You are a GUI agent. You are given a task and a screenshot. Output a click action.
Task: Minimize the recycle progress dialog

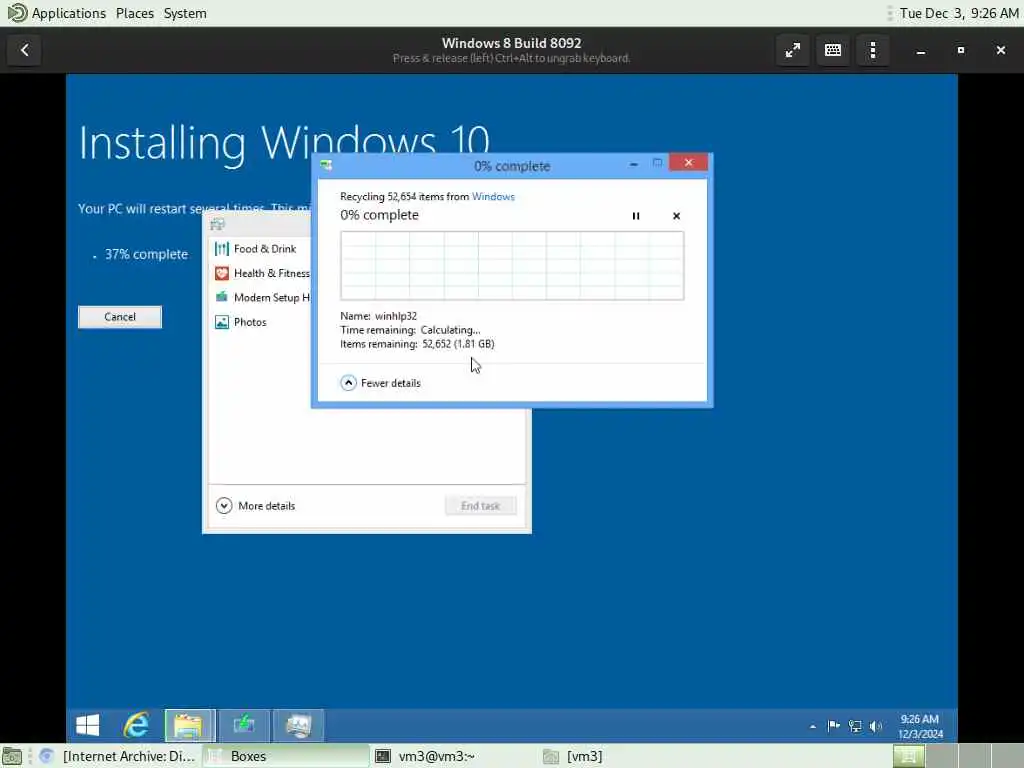633,164
